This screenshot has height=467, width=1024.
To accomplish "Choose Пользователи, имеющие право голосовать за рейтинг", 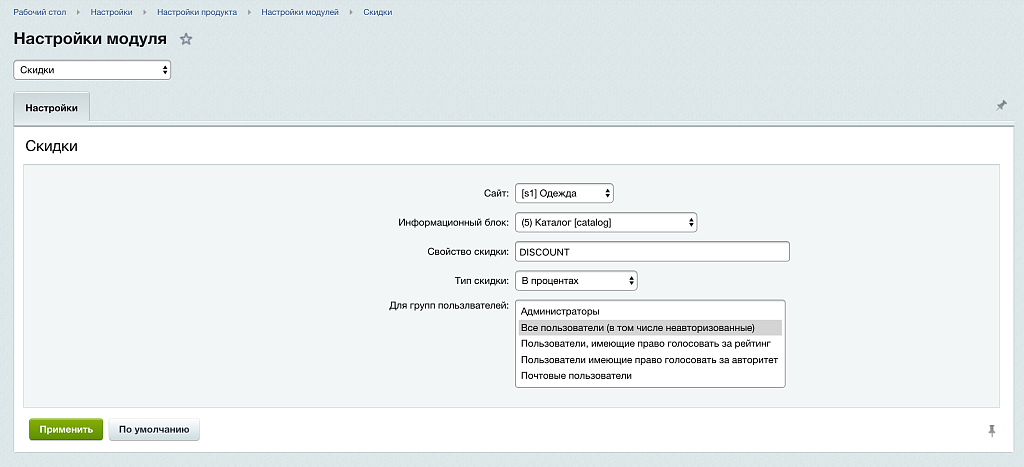I will pos(645,344).
